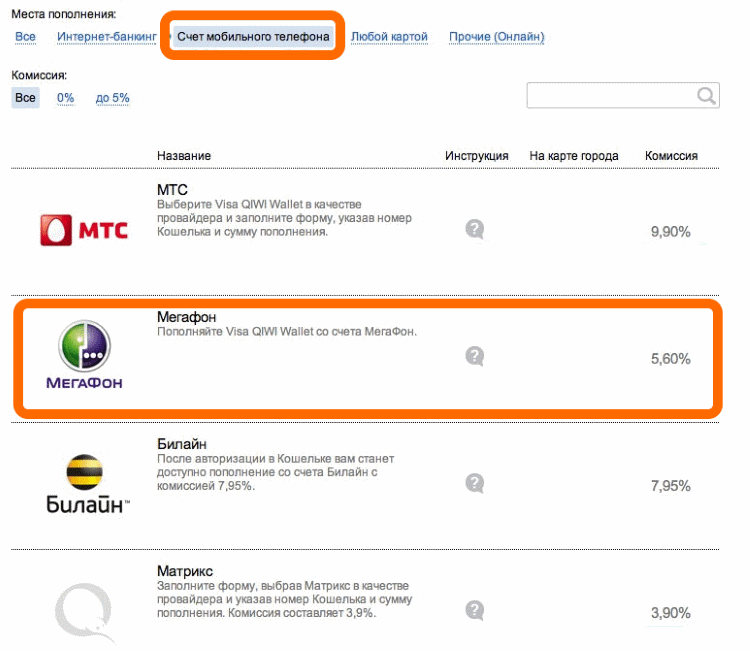Select the 'Все' commission filter

click(25, 98)
